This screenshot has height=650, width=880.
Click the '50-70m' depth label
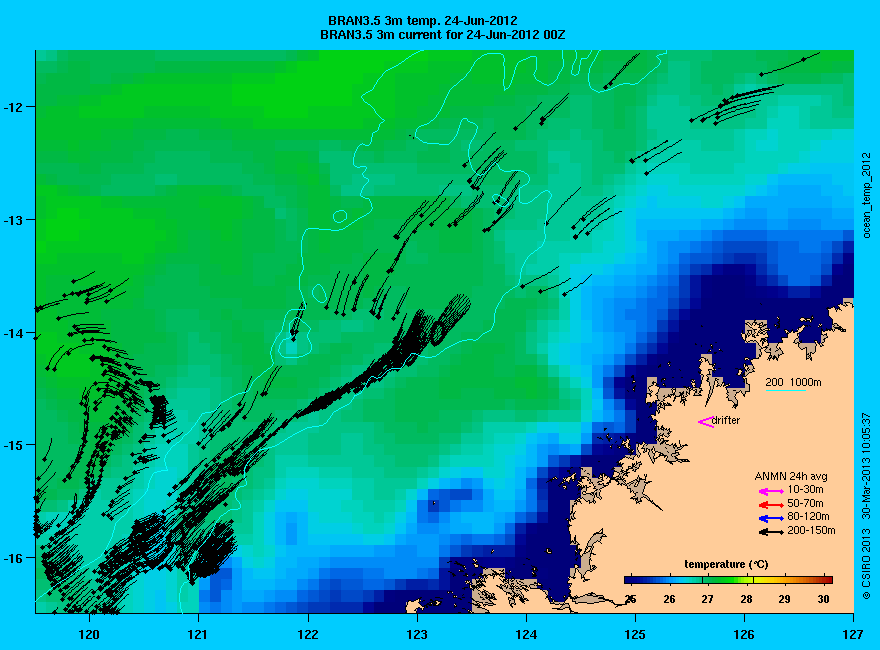coord(805,503)
